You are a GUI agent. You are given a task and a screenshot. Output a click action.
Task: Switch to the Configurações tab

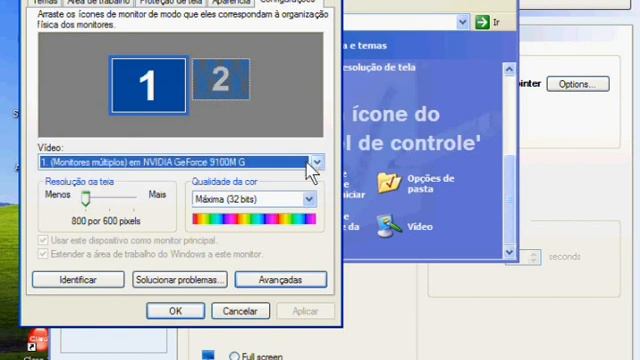tap(288, 2)
